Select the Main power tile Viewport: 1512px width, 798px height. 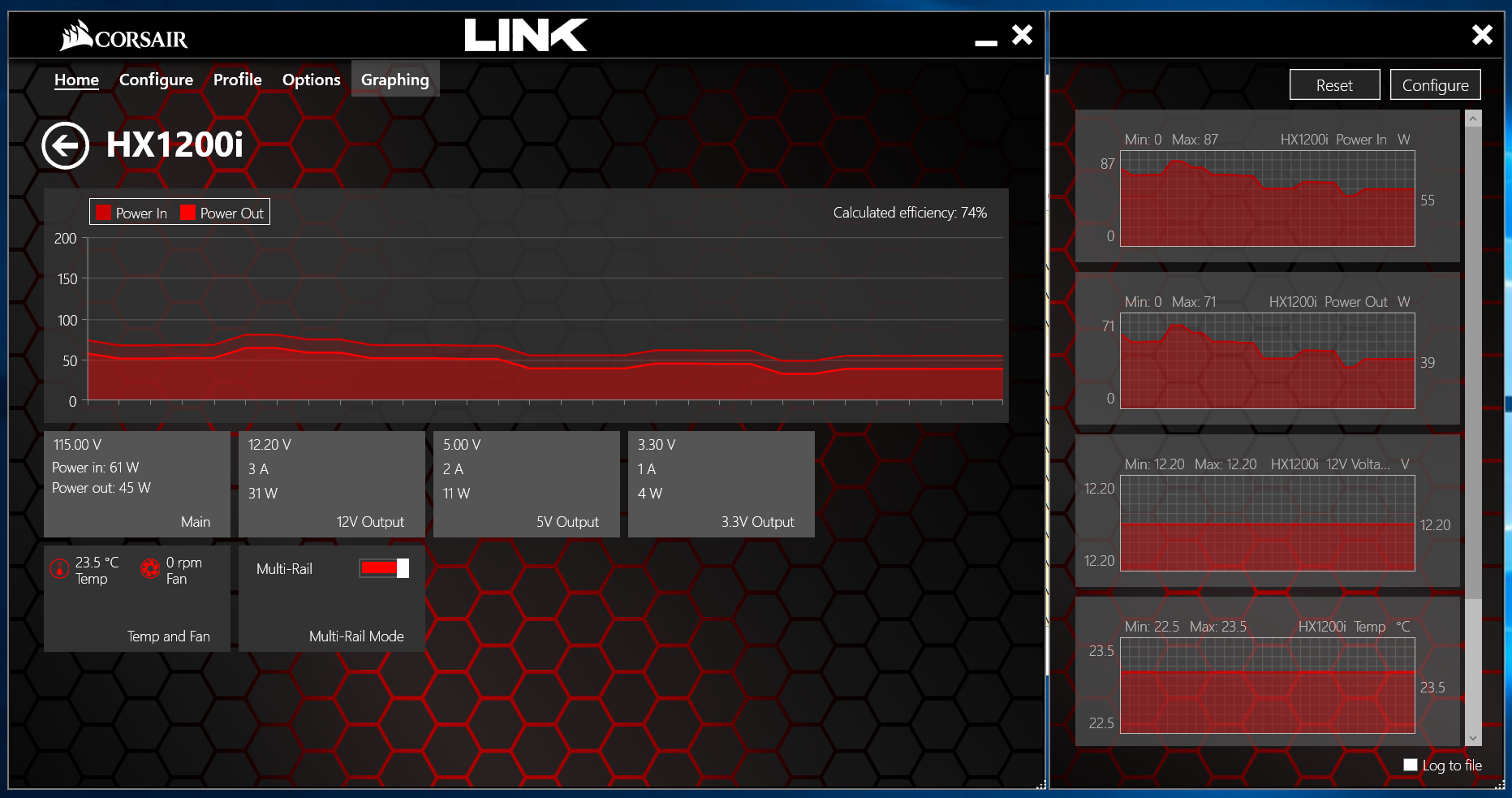pyautogui.click(x=136, y=484)
